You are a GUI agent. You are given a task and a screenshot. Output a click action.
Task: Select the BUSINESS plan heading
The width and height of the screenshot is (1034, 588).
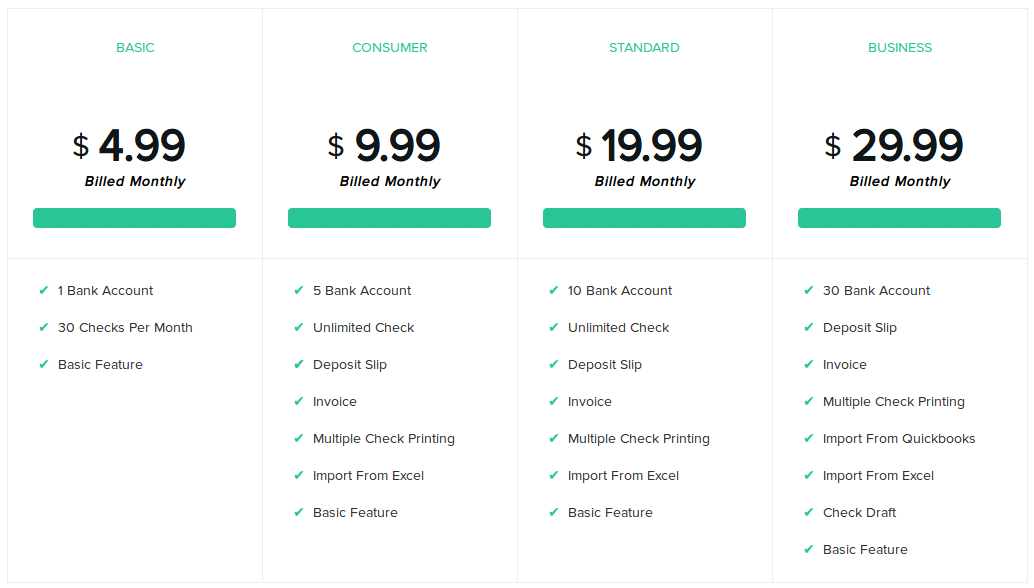(900, 48)
